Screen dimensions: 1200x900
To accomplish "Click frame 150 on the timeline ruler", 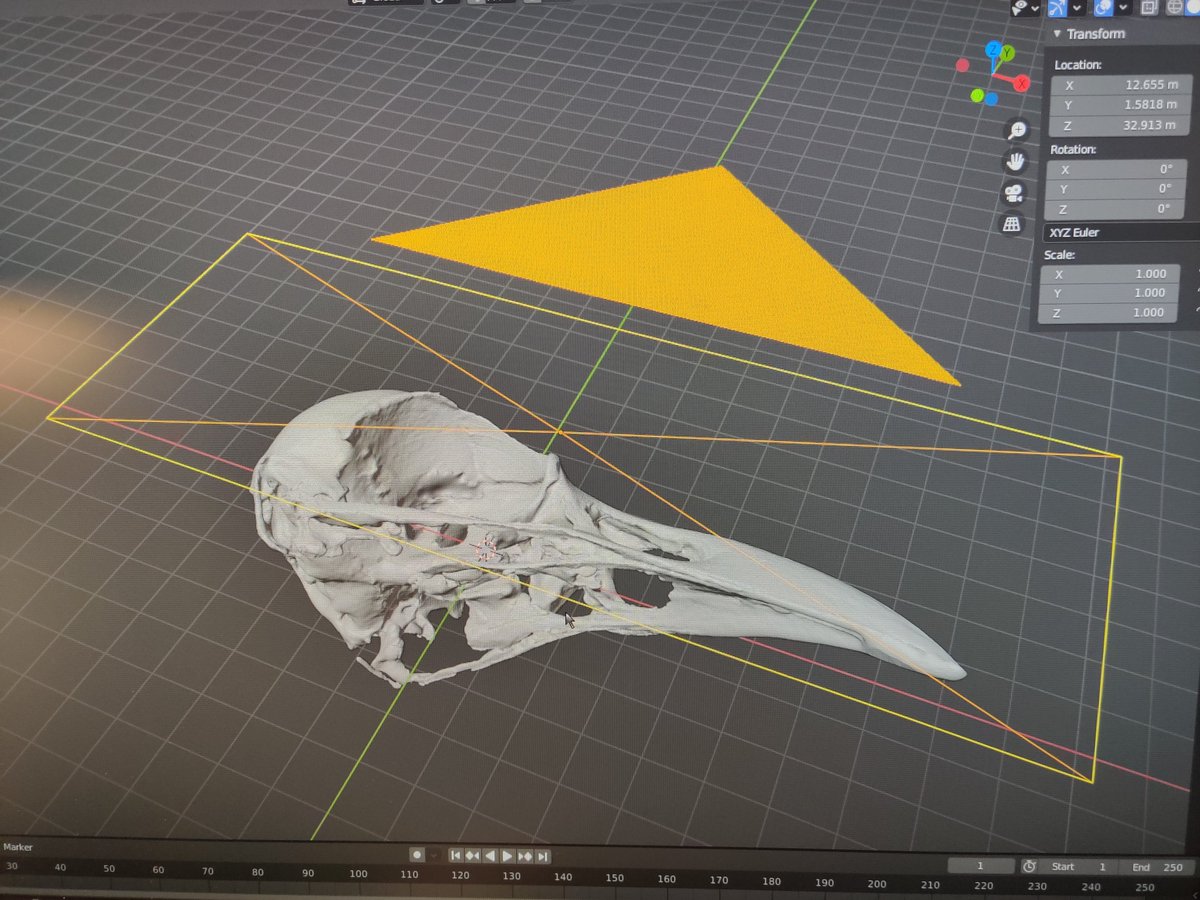I will pos(614,878).
